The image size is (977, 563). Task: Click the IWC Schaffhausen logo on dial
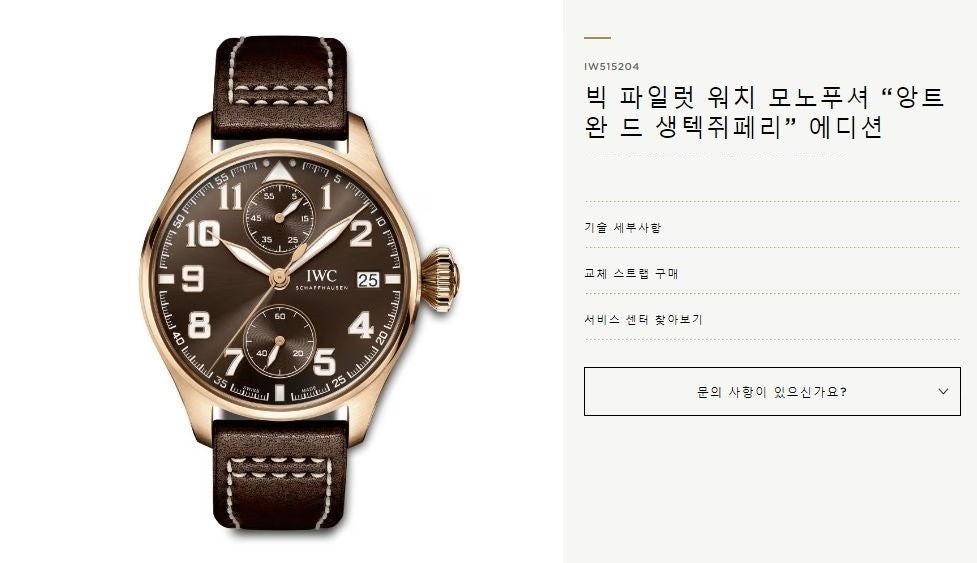(322, 280)
